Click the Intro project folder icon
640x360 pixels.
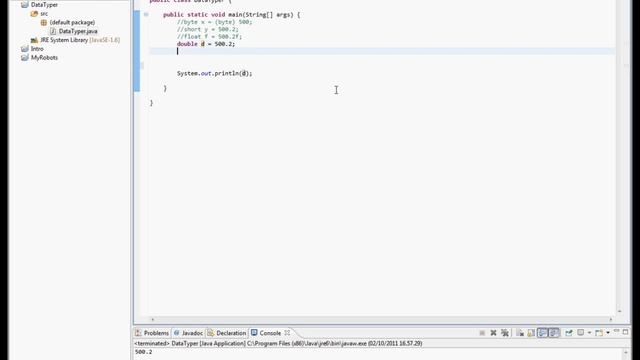point(25,49)
